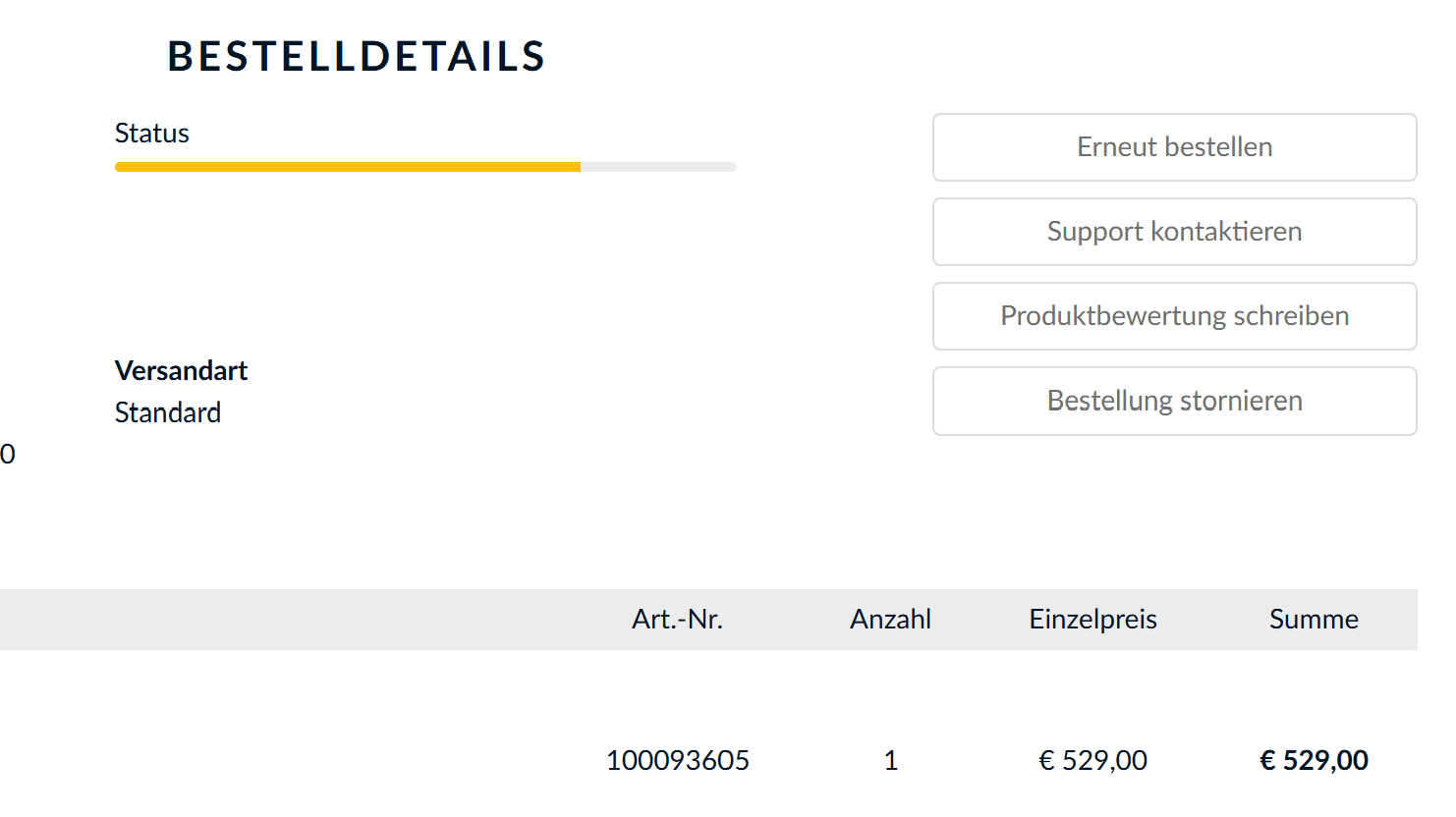Click the Summe column header

pyautogui.click(x=1314, y=620)
